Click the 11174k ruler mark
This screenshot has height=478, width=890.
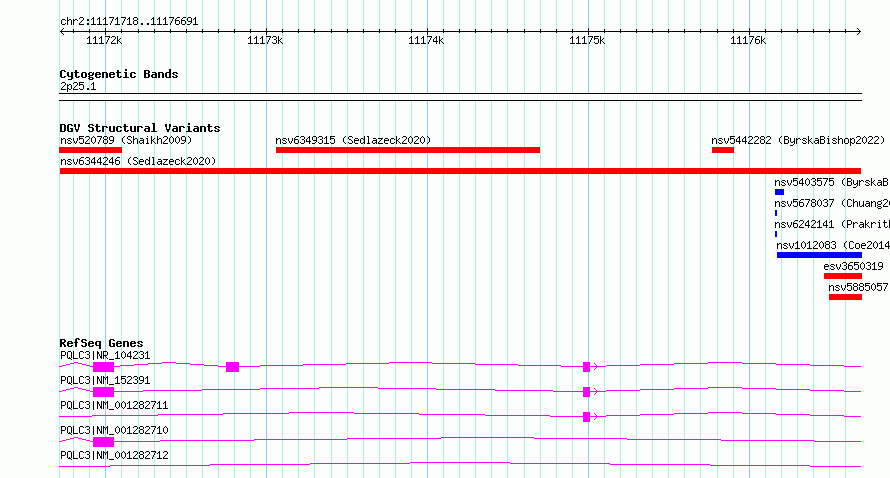coord(426,40)
